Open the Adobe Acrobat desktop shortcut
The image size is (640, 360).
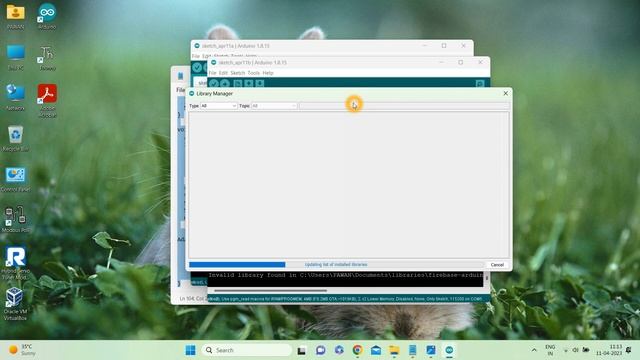coord(47,100)
